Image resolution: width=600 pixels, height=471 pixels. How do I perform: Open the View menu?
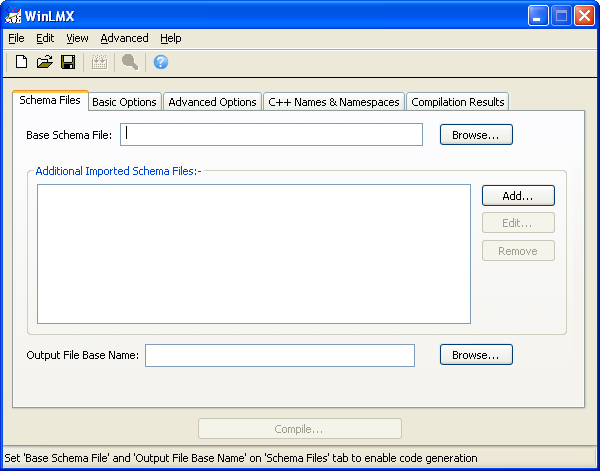tap(77, 38)
